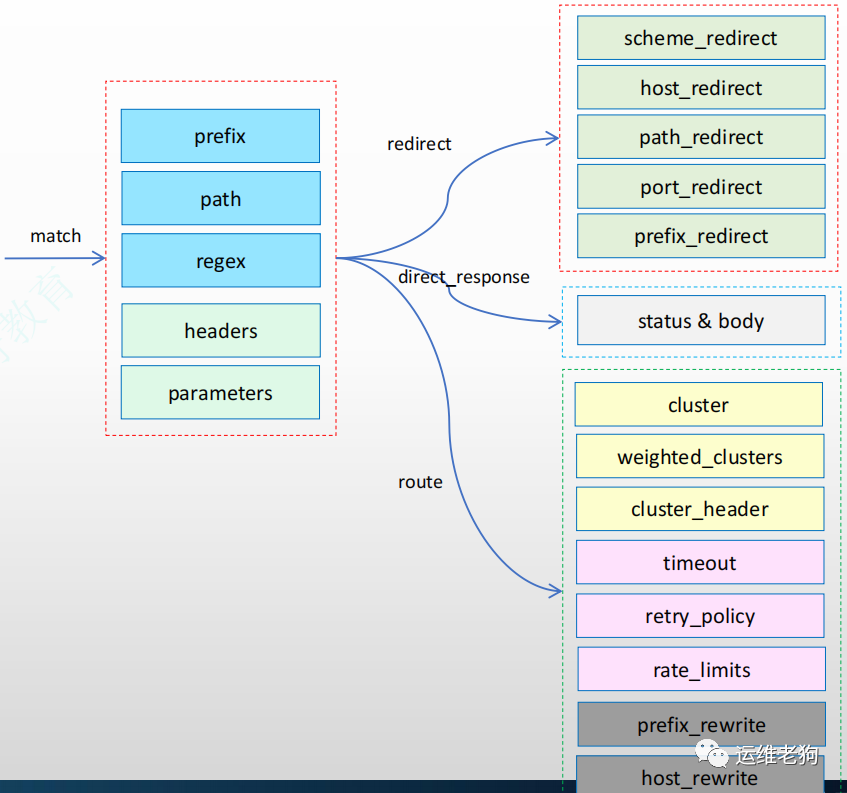
Task: Select the prefix_rewrite box
Action: [702, 724]
